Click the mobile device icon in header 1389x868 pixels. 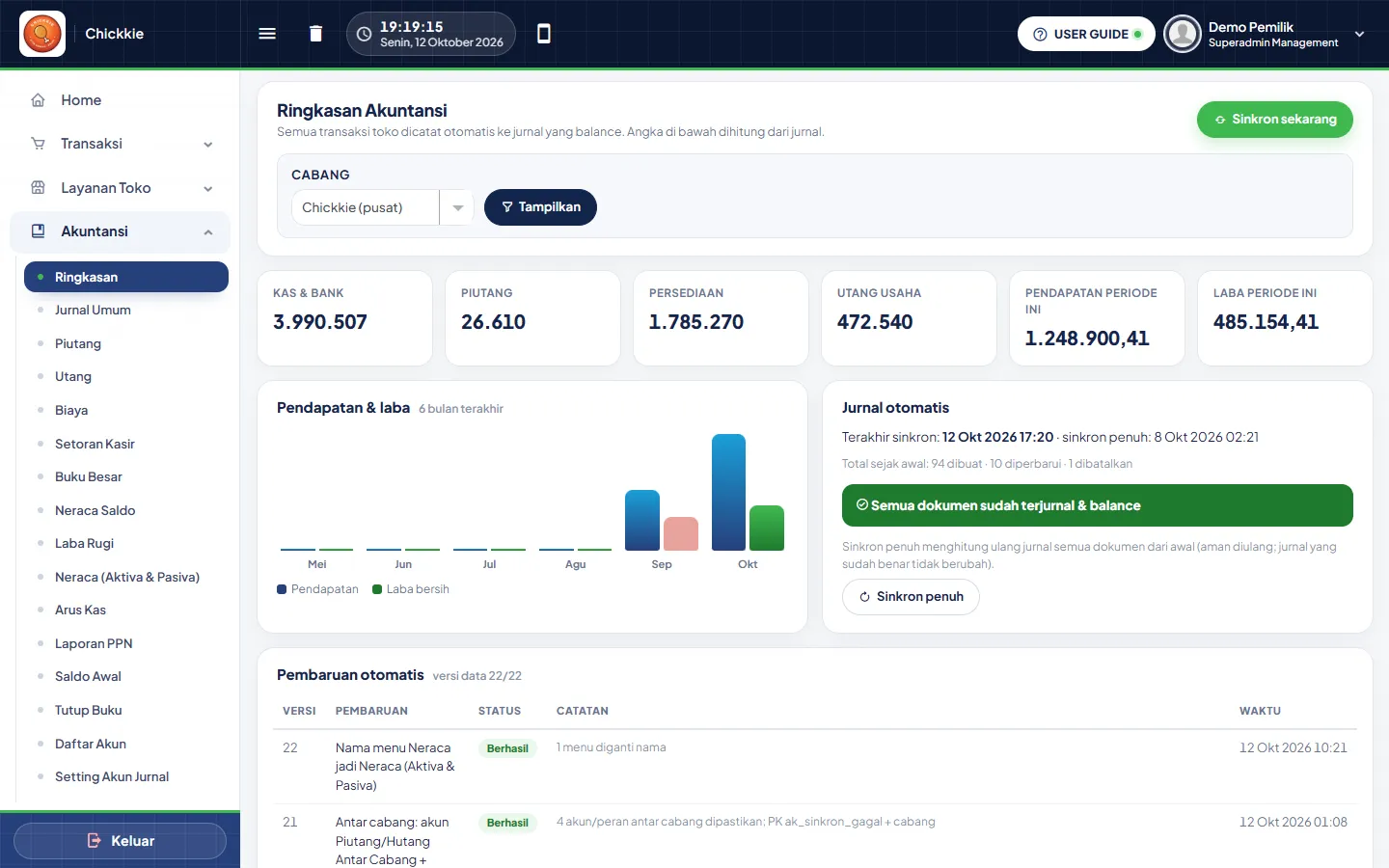(544, 34)
